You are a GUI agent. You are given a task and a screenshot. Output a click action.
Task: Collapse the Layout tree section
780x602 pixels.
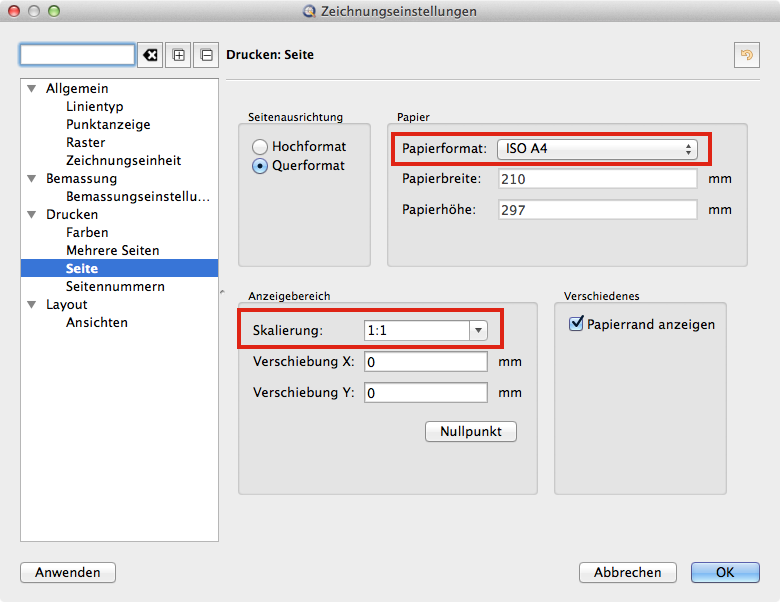(32, 305)
